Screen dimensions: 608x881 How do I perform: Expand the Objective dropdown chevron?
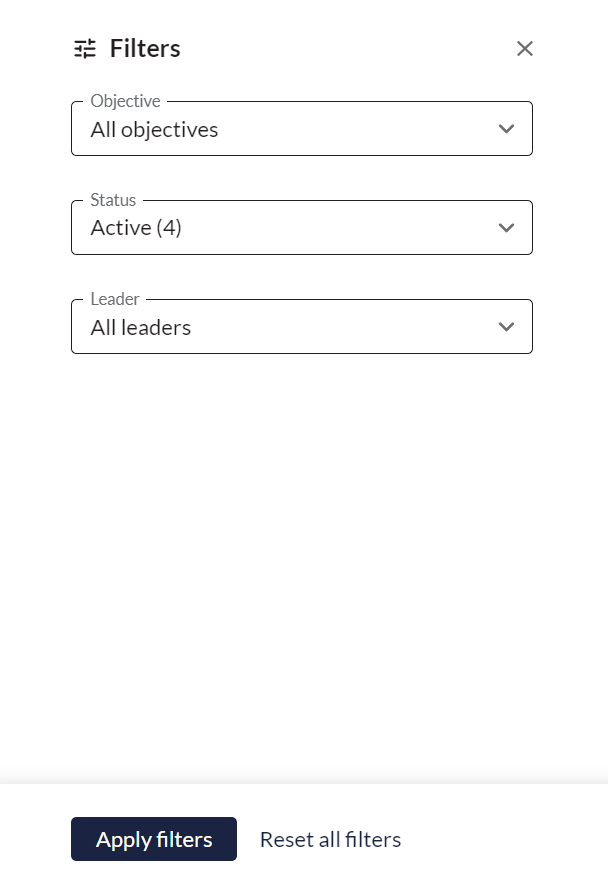click(506, 129)
